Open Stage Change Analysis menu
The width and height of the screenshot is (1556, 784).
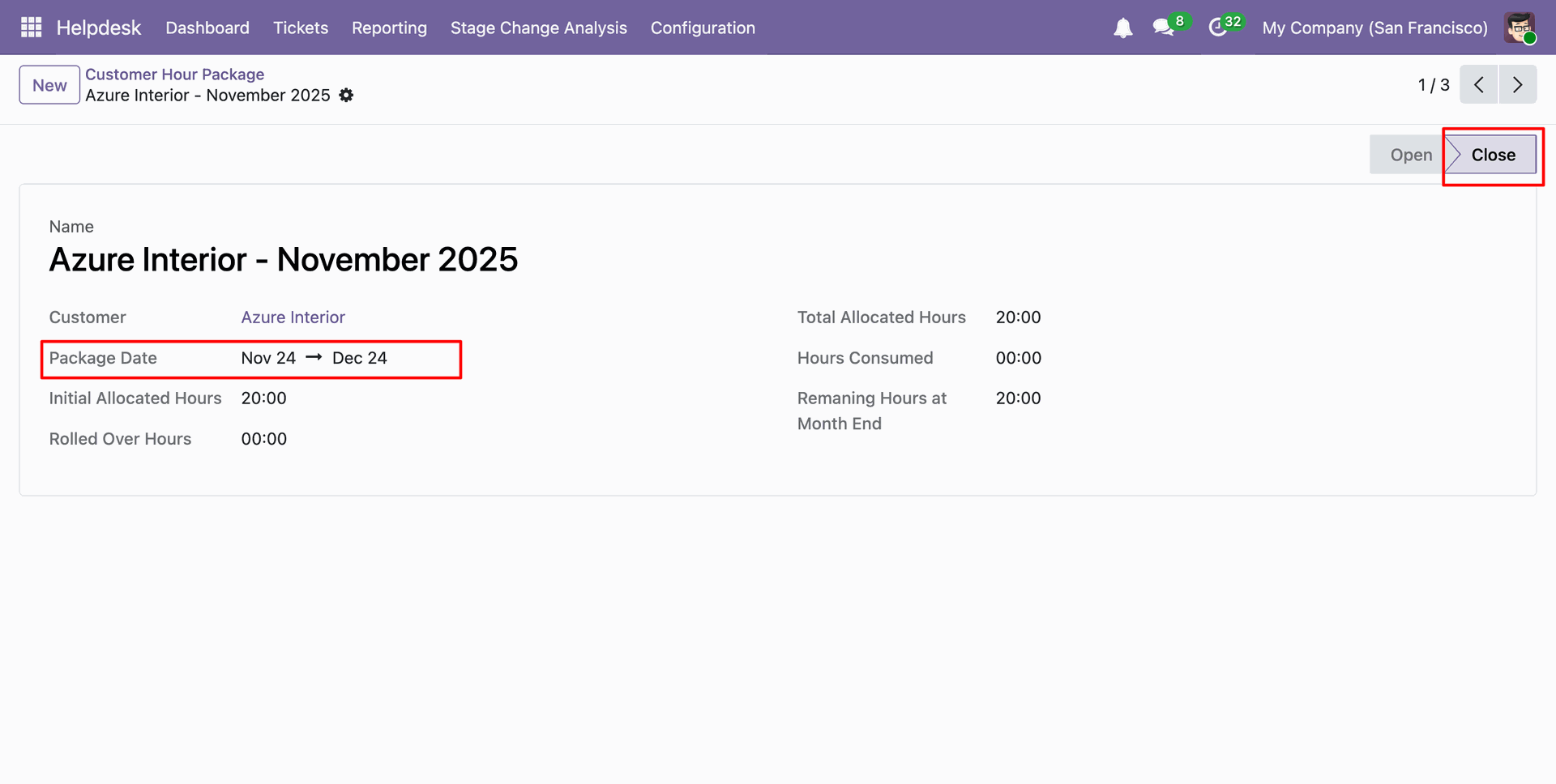(539, 28)
